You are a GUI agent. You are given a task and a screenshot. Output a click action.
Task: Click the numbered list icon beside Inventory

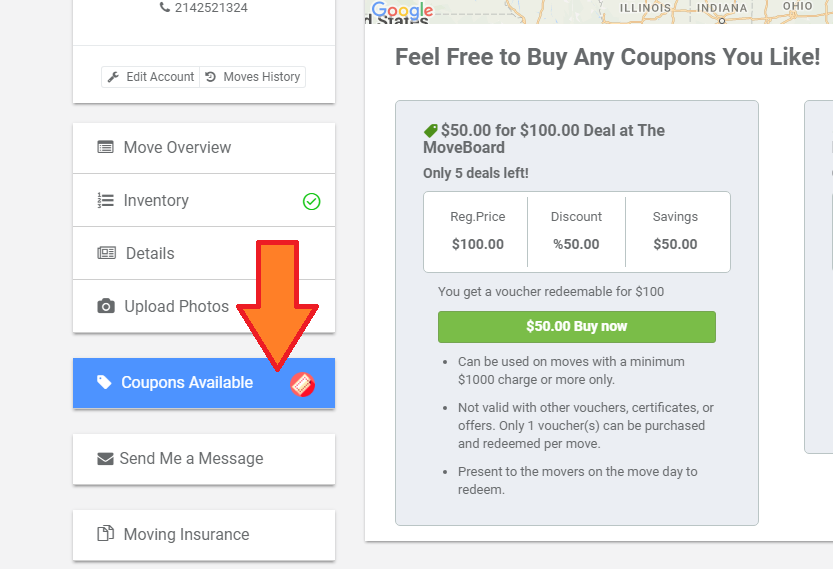tap(105, 200)
